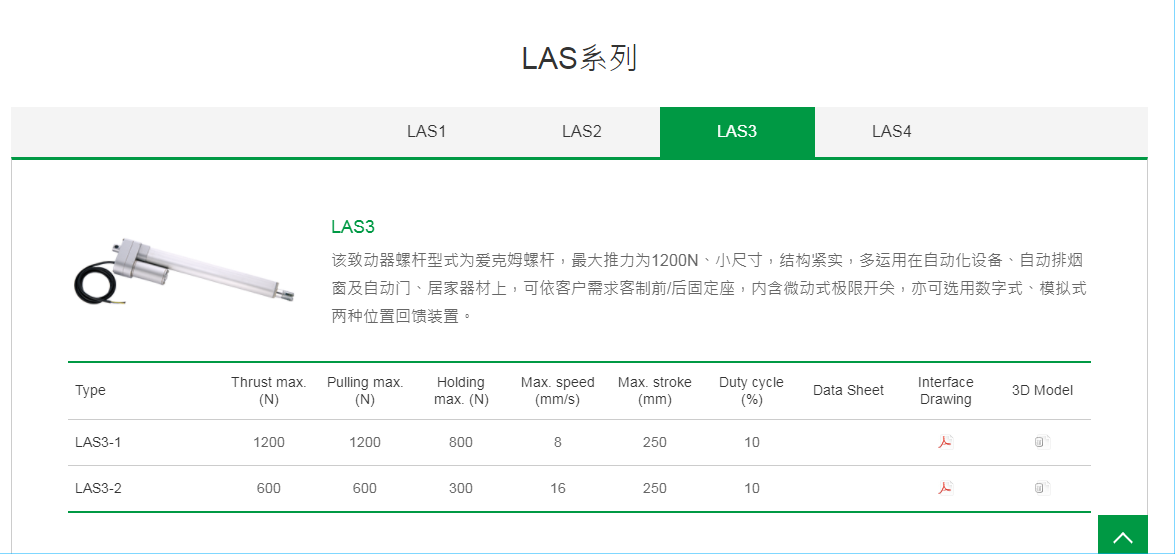Viewport: 1175px width, 554px height.
Task: Select the LAS3-2 row label
Action: click(x=98, y=489)
